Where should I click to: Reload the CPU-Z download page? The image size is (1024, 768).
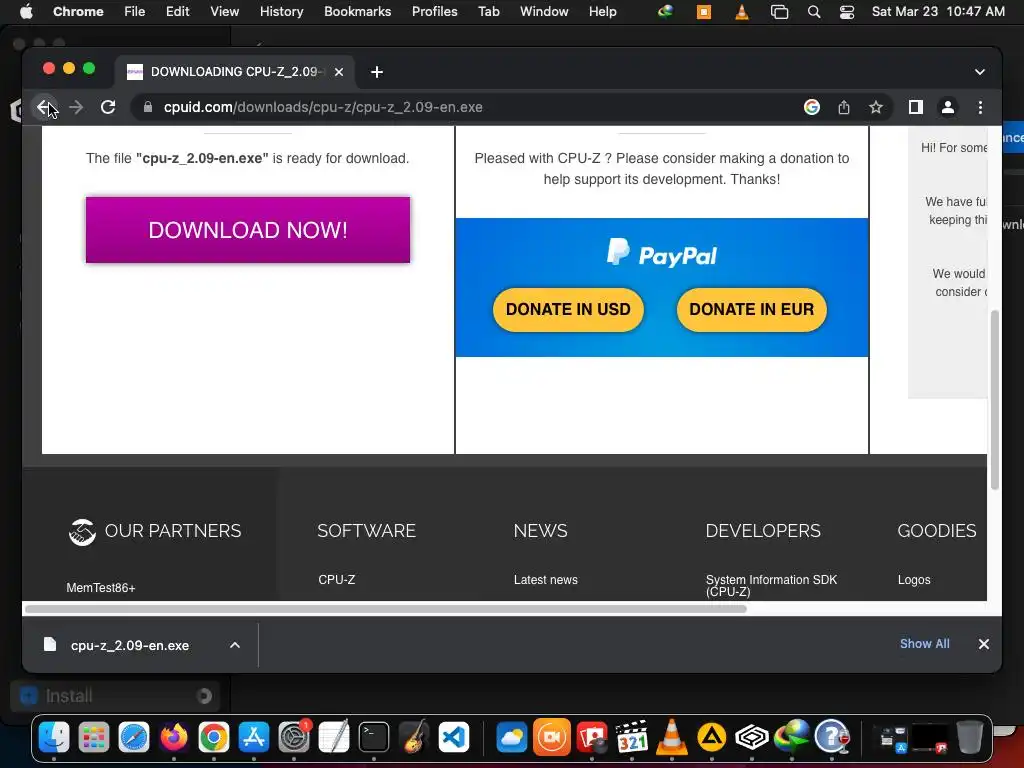coord(108,107)
